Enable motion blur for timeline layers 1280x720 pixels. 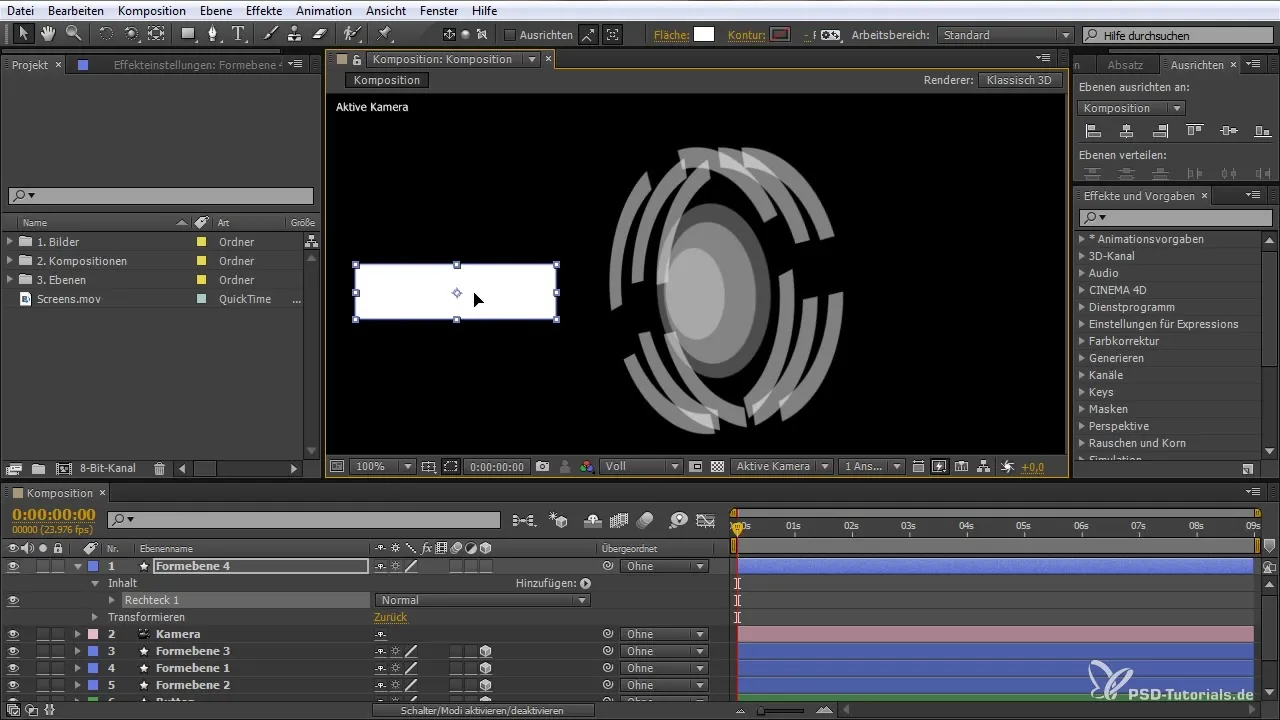[645, 520]
